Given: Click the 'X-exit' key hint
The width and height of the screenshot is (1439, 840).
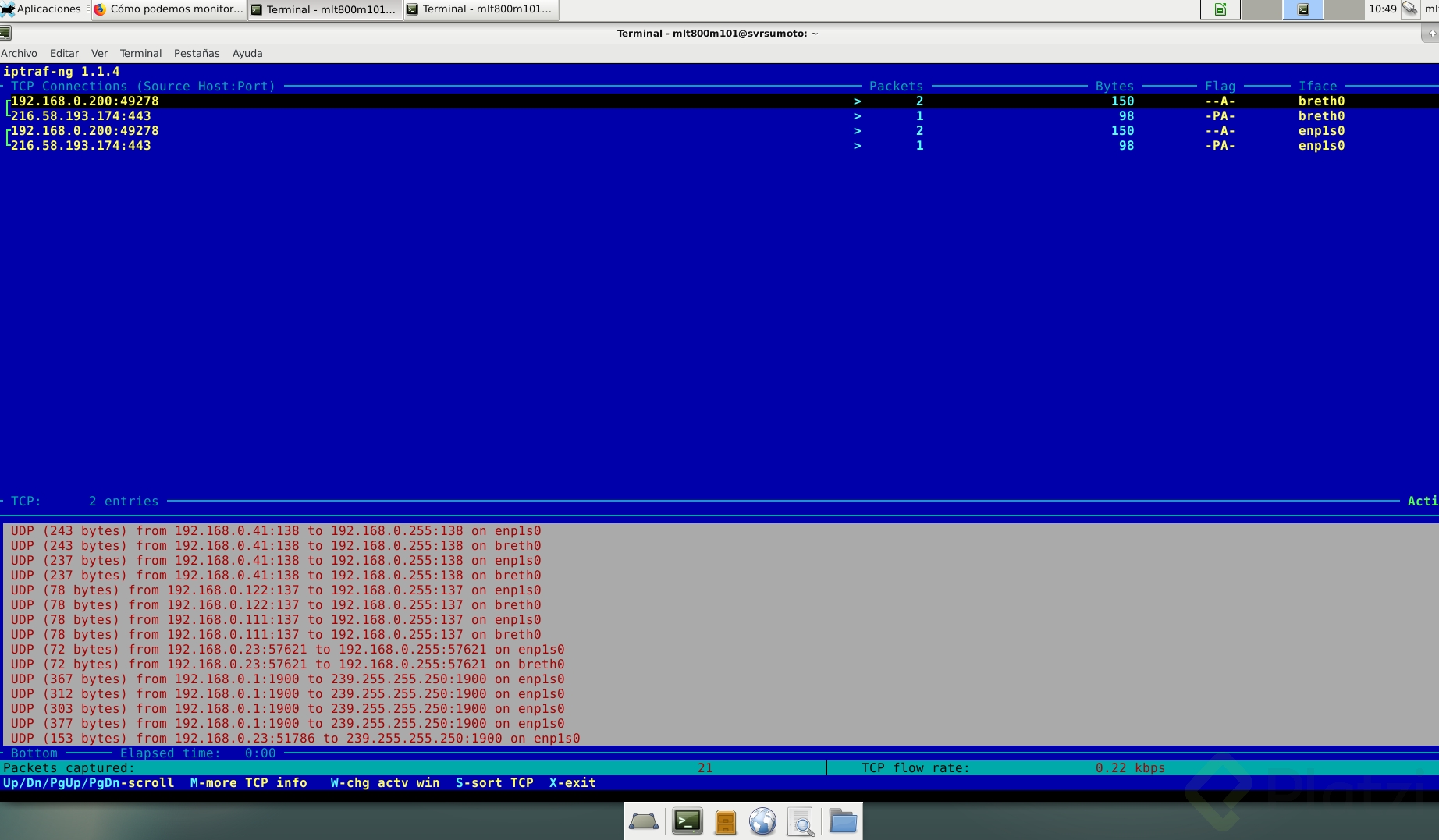Looking at the screenshot, I should click(573, 782).
